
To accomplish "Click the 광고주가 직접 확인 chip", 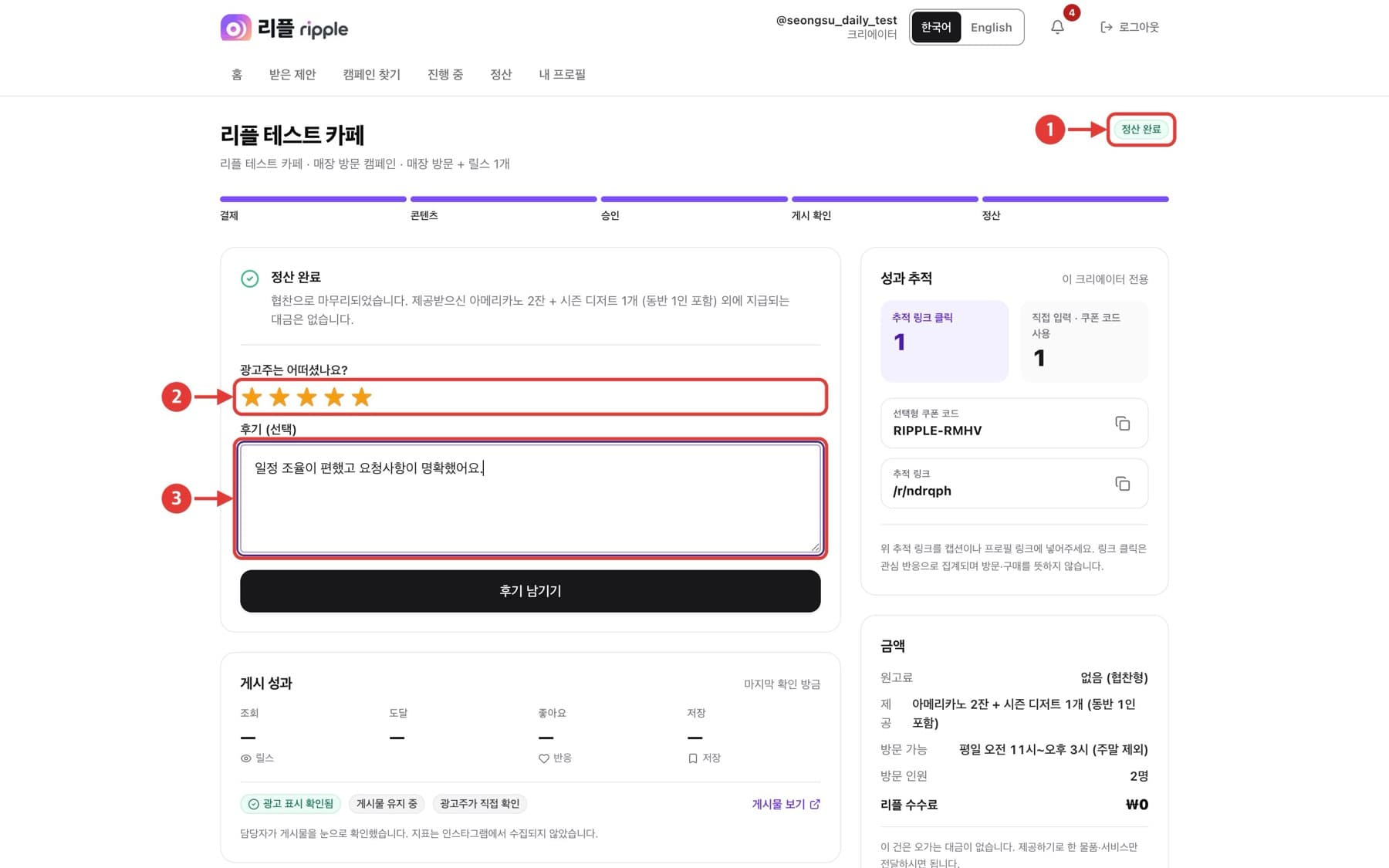I will 479,804.
